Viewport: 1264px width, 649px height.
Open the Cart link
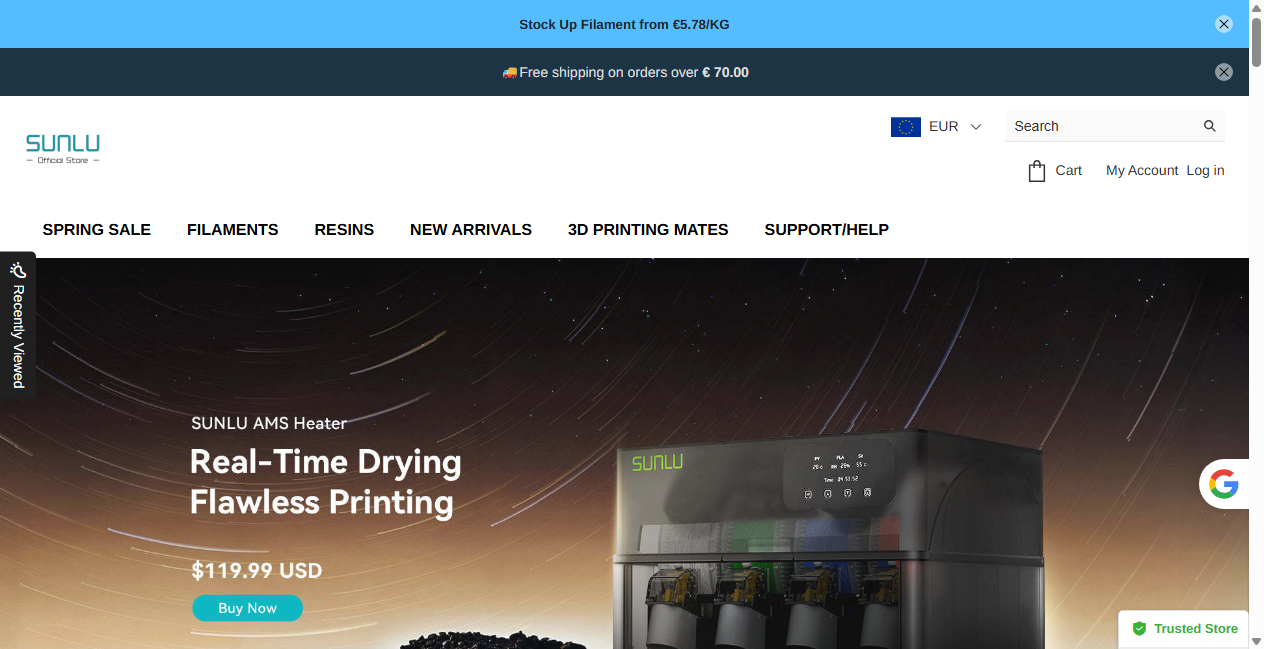(x=1069, y=171)
